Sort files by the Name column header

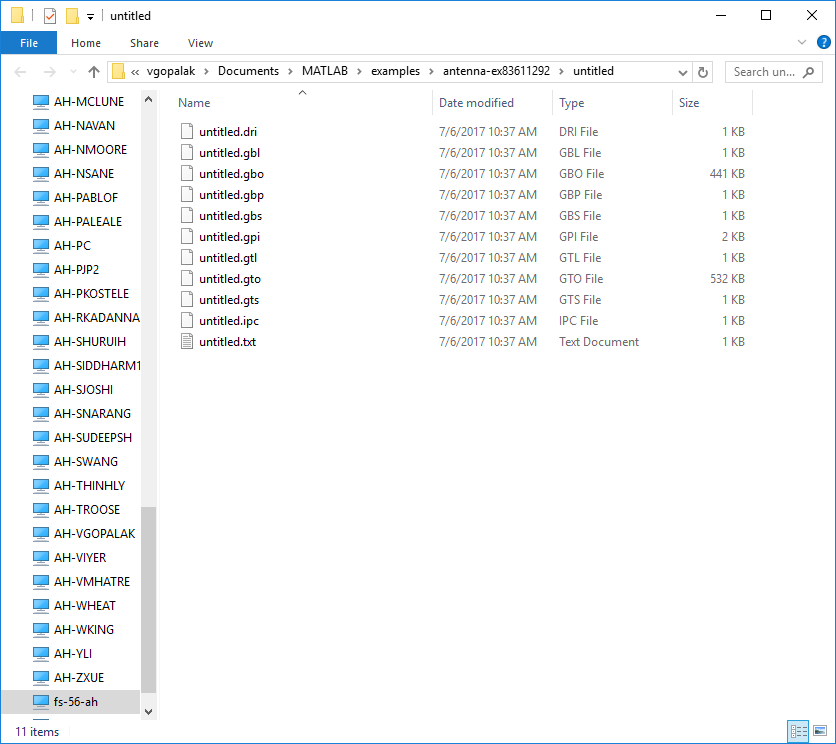pyautogui.click(x=194, y=102)
